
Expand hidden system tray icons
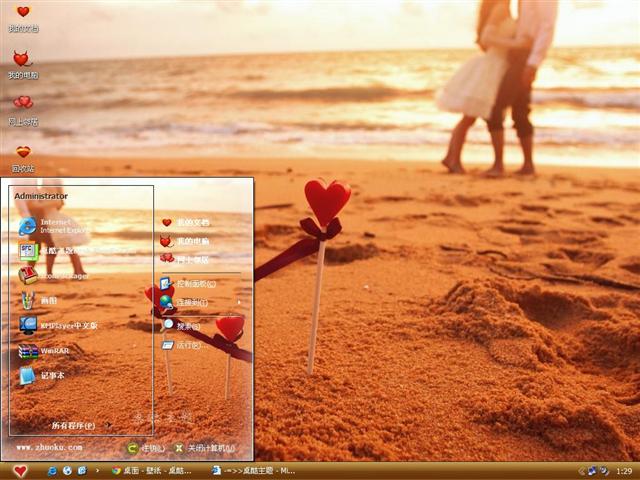[x=581, y=471]
